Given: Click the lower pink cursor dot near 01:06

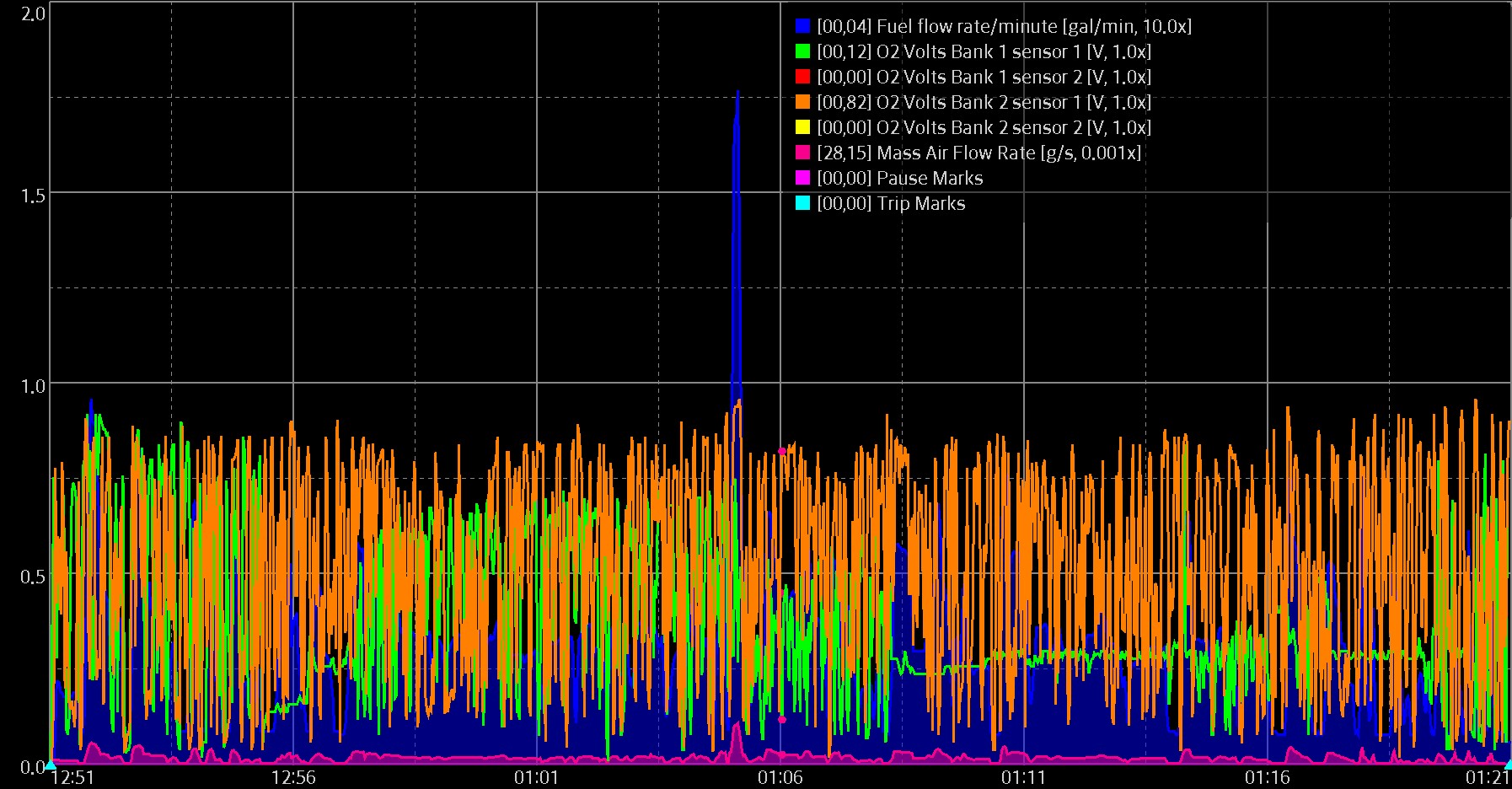Looking at the screenshot, I should pos(782,720).
